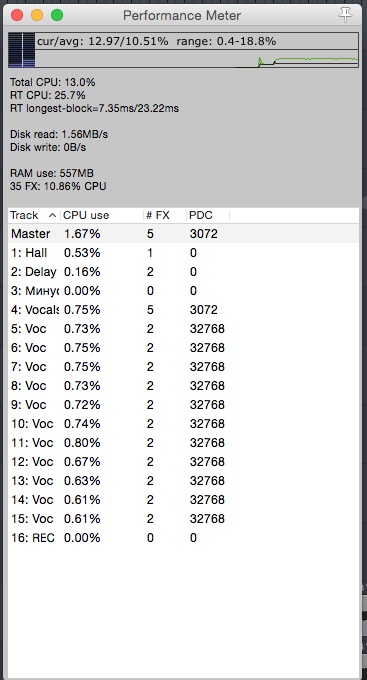Select the 3: Минус track row
This screenshot has height=680, width=367.
pos(184,291)
